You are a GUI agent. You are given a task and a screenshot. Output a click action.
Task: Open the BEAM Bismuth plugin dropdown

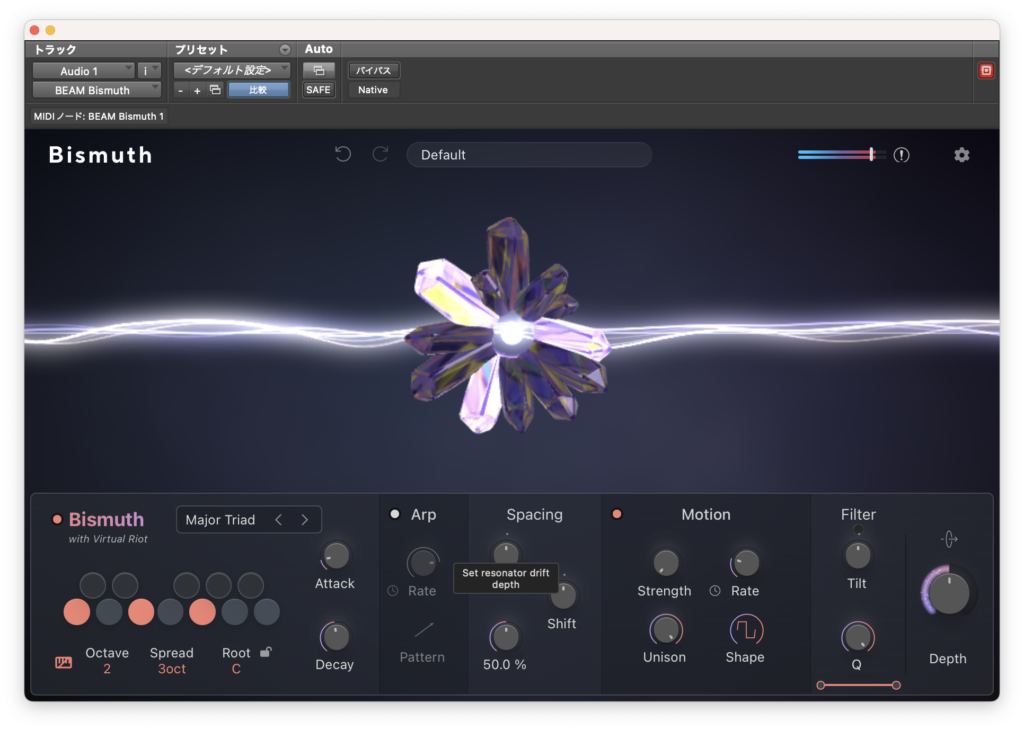point(97,90)
